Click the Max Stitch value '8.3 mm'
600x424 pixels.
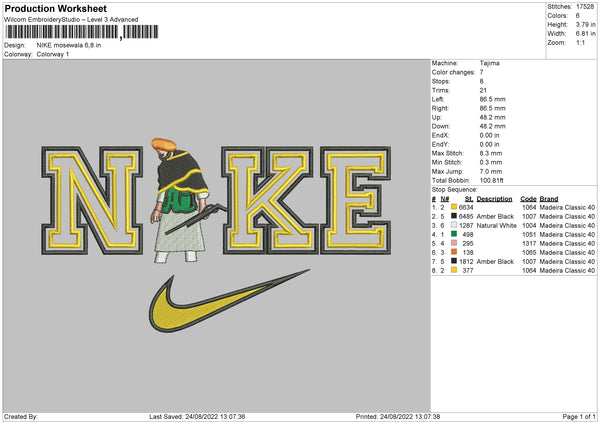491,153
